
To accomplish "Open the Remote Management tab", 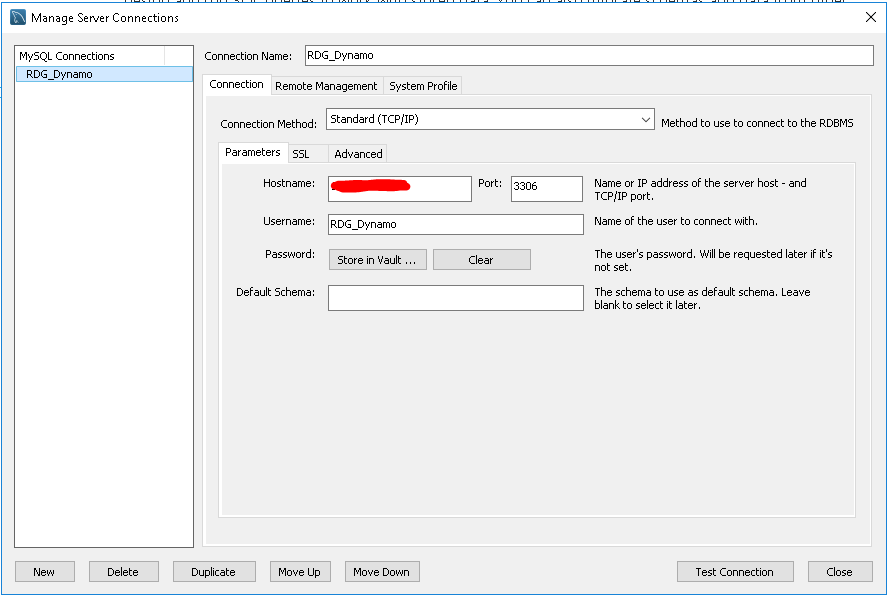I will [x=326, y=86].
